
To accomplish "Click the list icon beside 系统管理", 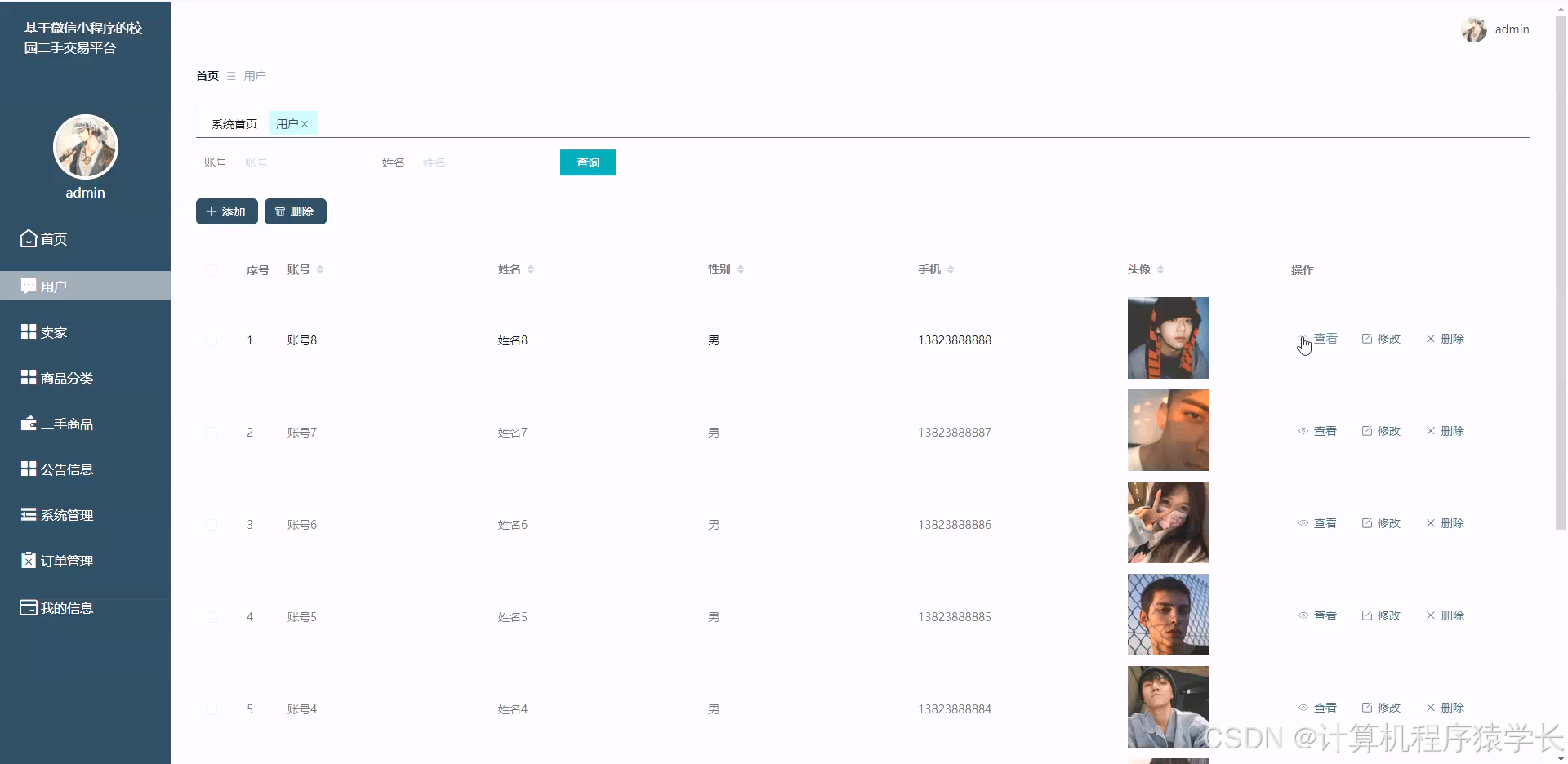I will [29, 514].
